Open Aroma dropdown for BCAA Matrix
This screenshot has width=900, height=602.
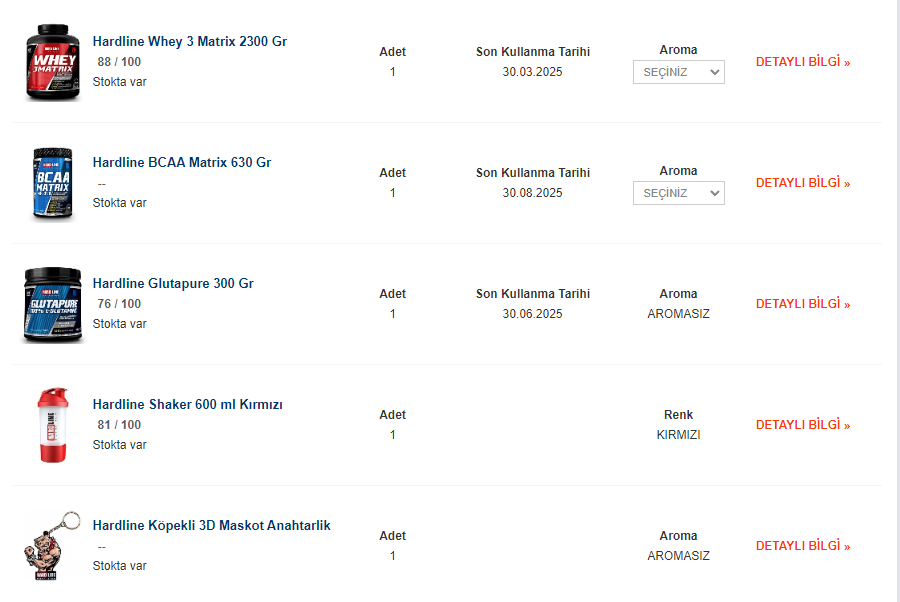(678, 193)
